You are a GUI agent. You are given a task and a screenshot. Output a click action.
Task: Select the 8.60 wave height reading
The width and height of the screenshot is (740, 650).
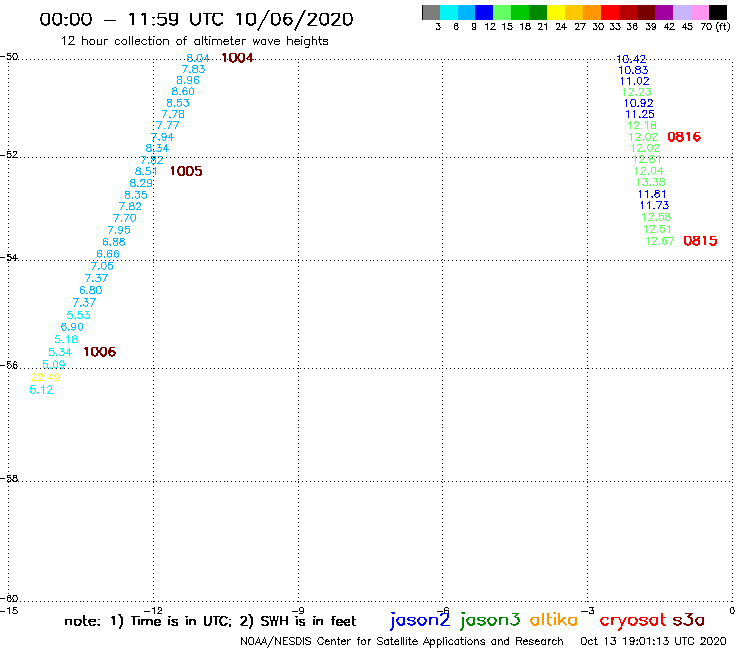pyautogui.click(x=183, y=92)
